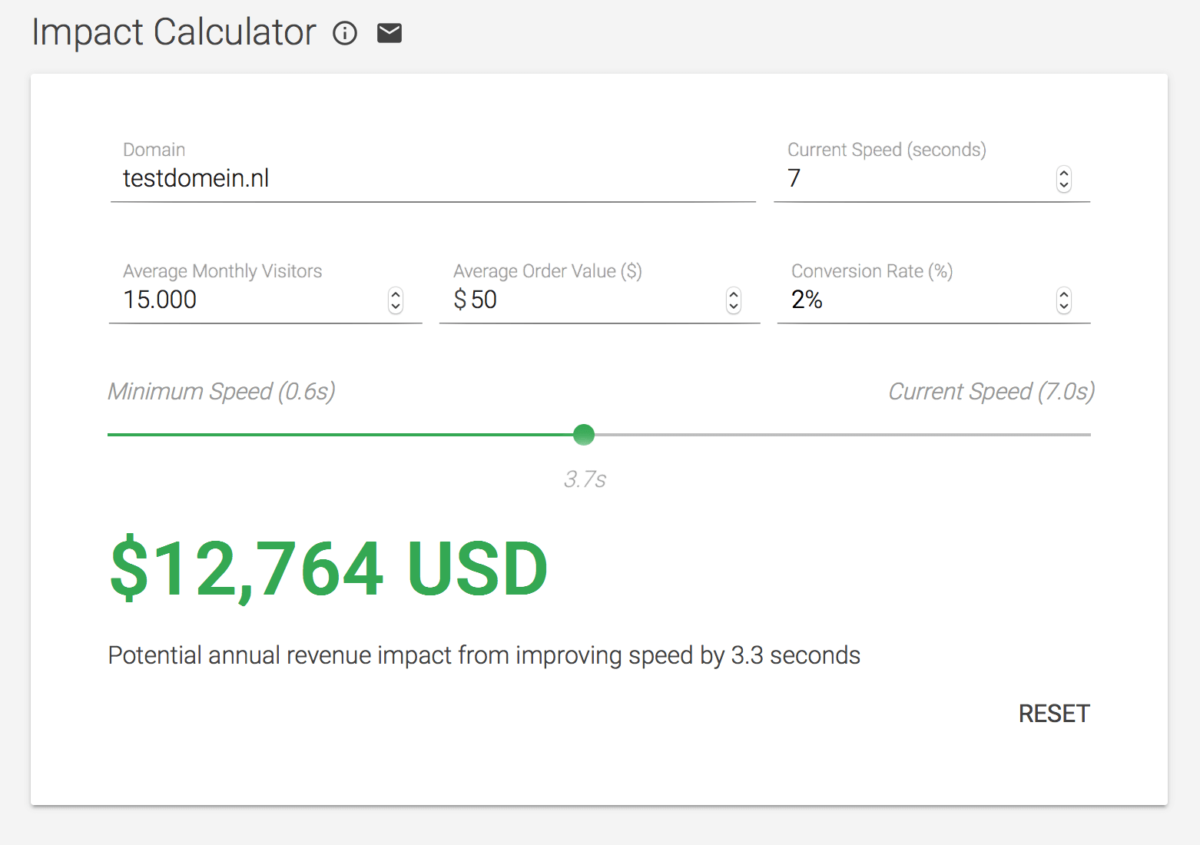Click the Current Speed (7.0s) slider label

click(991, 392)
